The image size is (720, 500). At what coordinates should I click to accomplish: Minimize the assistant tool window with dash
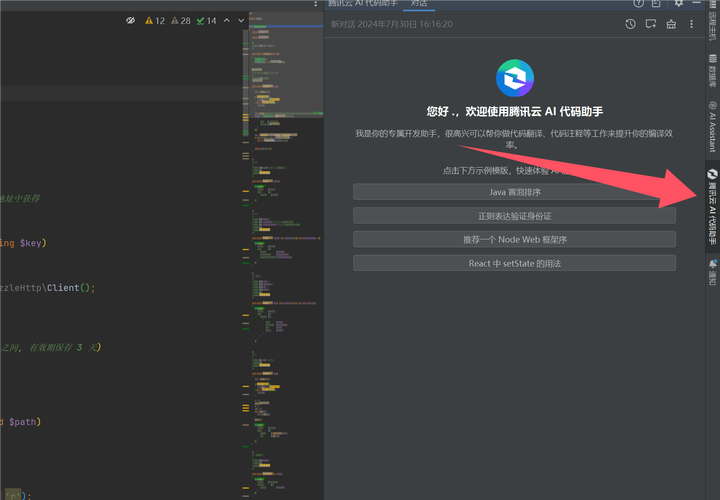(x=696, y=3)
